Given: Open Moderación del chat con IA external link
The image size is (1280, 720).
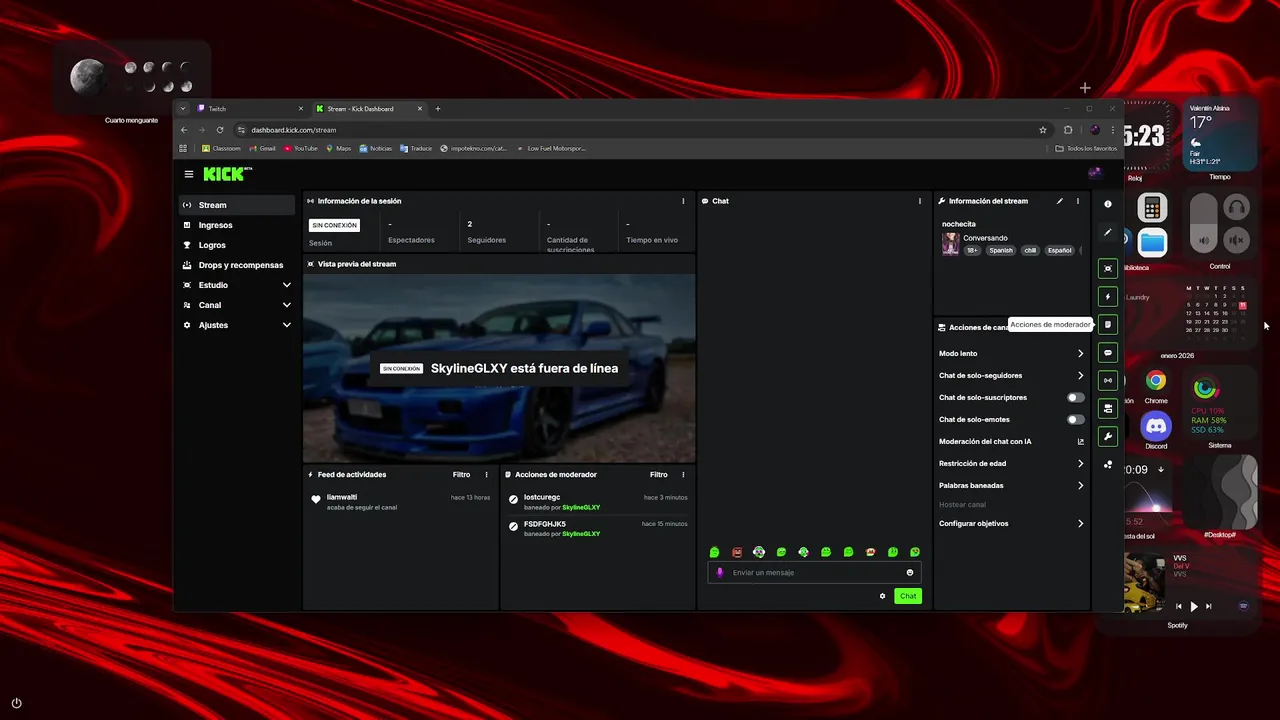Looking at the screenshot, I should (x=1081, y=441).
